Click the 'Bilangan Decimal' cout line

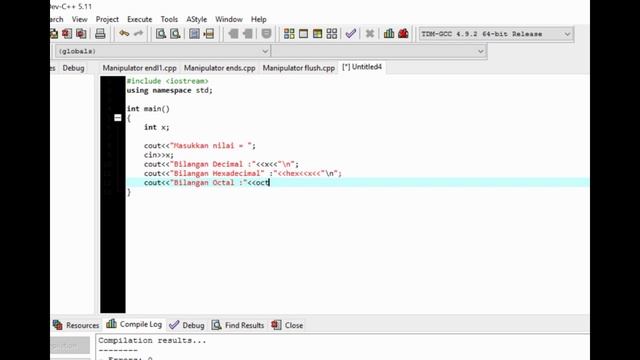pos(221,164)
